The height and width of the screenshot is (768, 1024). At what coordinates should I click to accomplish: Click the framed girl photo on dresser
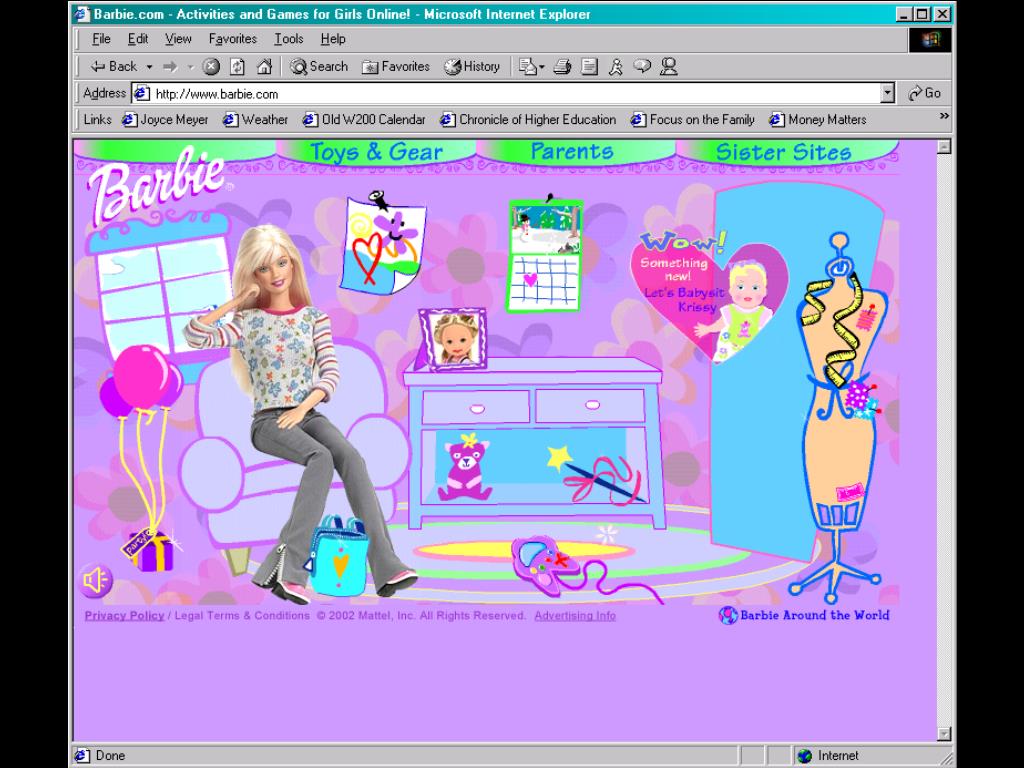coord(453,340)
